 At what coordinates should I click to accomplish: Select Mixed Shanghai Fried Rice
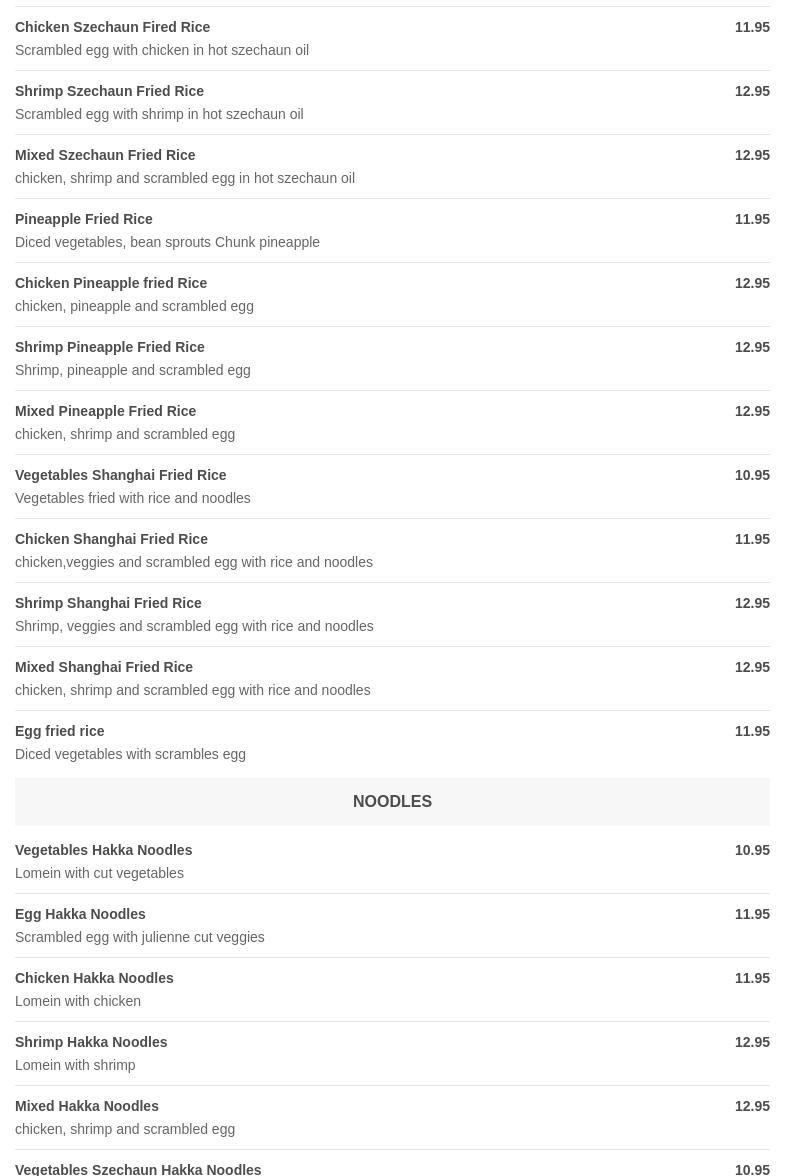(104, 667)
